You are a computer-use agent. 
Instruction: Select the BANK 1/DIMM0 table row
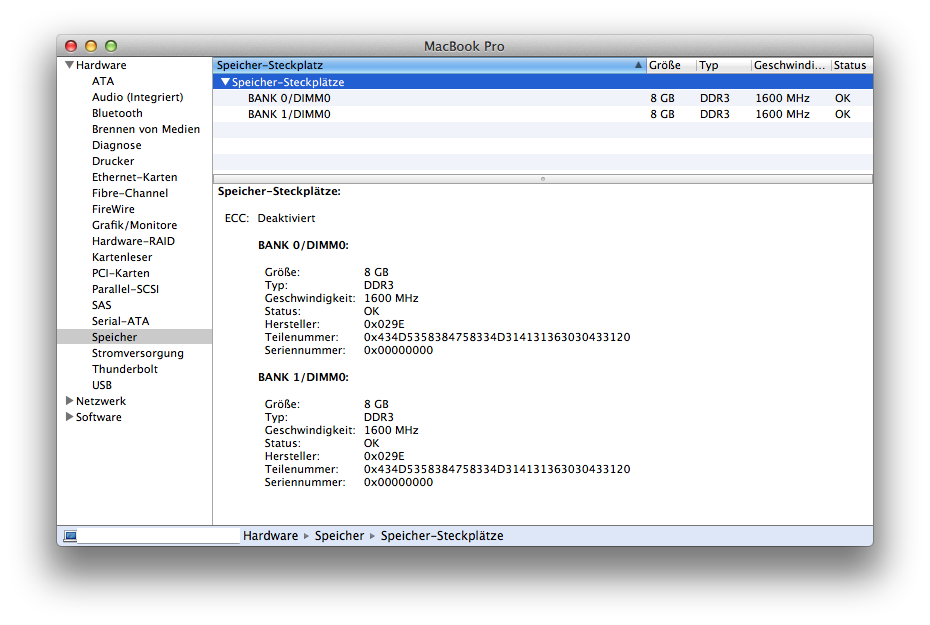coord(543,114)
